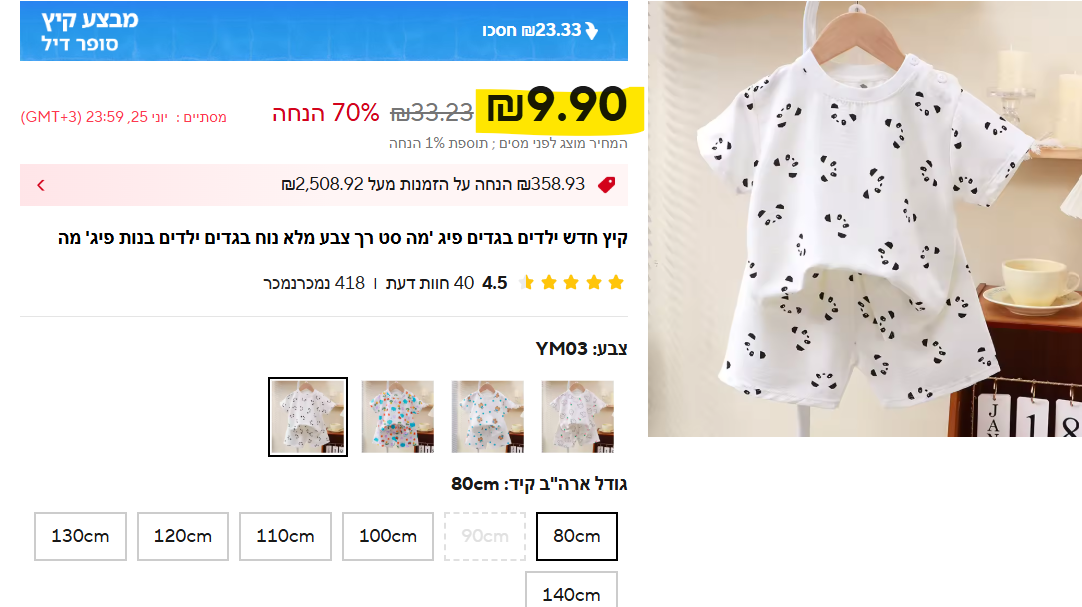Click the summer sale super deal banner
The height and width of the screenshot is (607, 1082).
coord(324,31)
